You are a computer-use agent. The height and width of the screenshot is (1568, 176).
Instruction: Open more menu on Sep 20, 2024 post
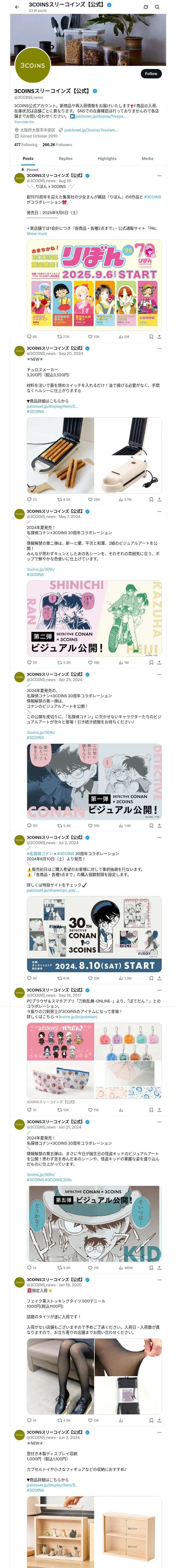coord(160,348)
